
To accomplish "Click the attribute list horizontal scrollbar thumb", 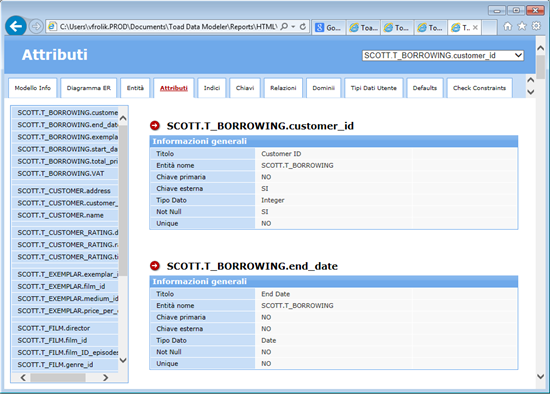I will 58,378.
